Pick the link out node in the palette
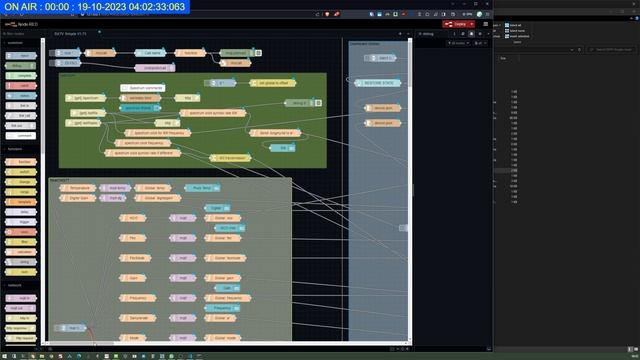This screenshot has width=640, height=360. pos(21,126)
